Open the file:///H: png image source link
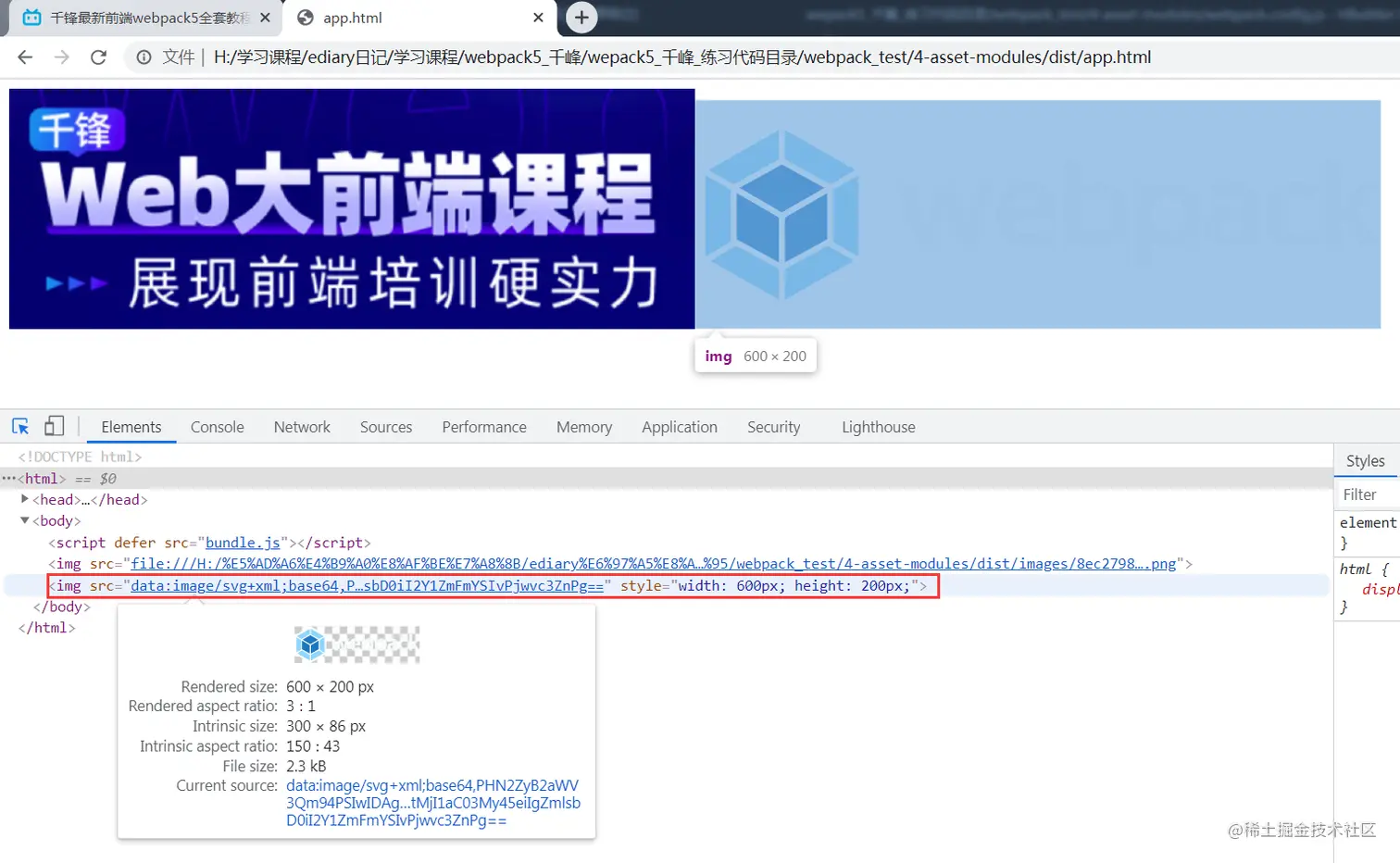Viewport: 1400px width, 863px height. 654,564
